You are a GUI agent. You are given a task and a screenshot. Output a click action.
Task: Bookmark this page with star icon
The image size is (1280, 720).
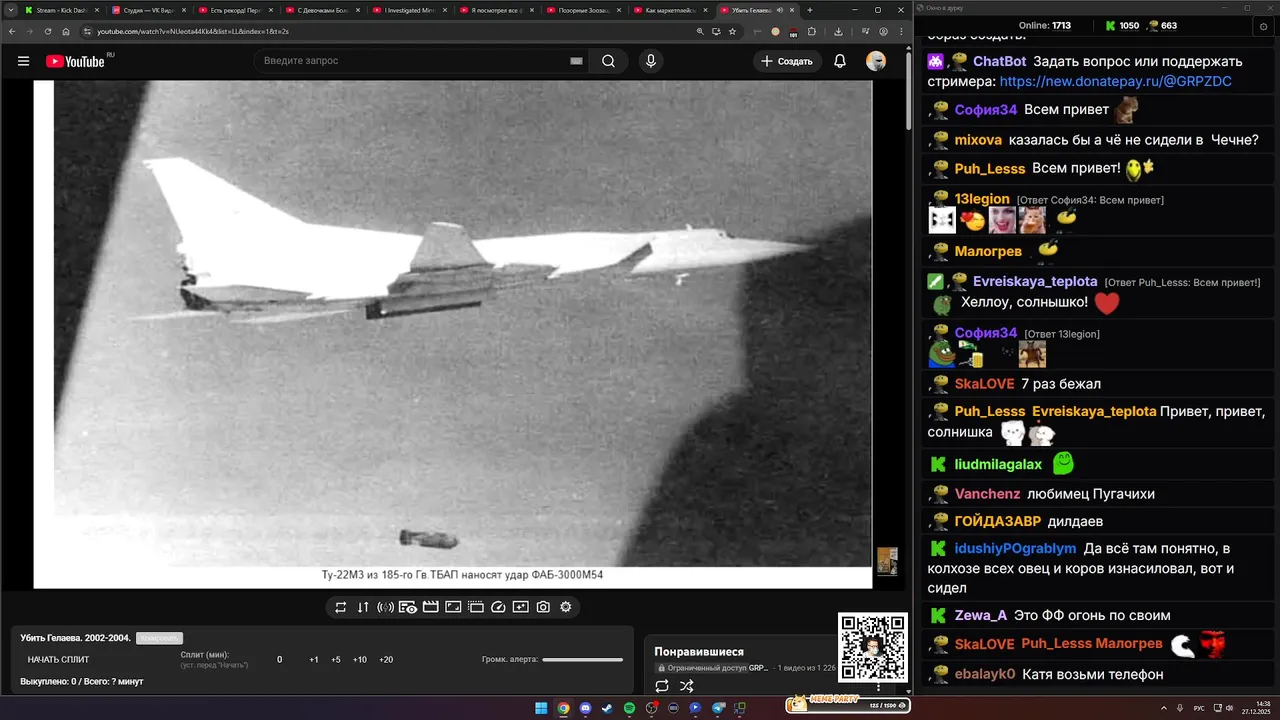[732, 31]
